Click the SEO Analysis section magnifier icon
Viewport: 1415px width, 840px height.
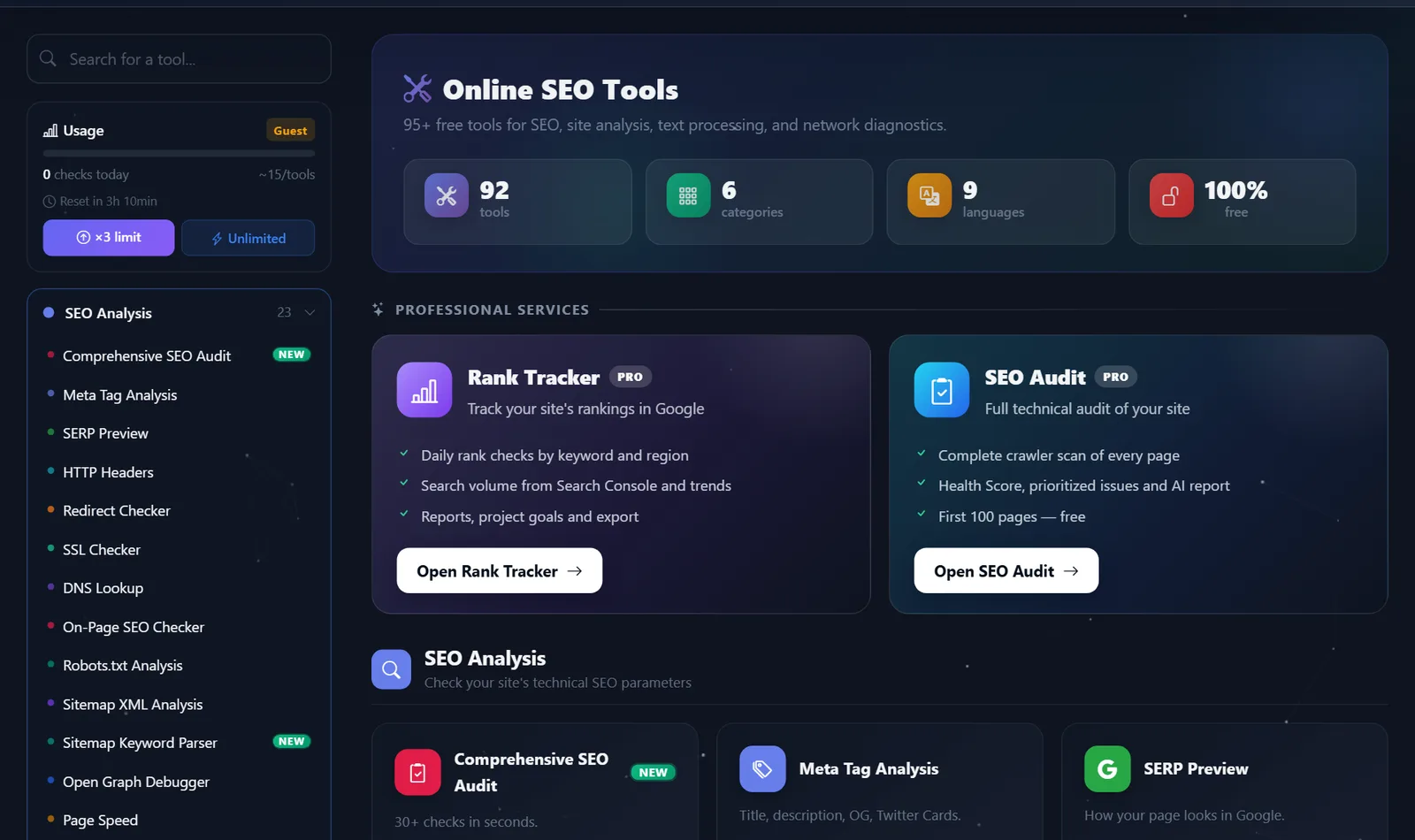[x=391, y=669]
